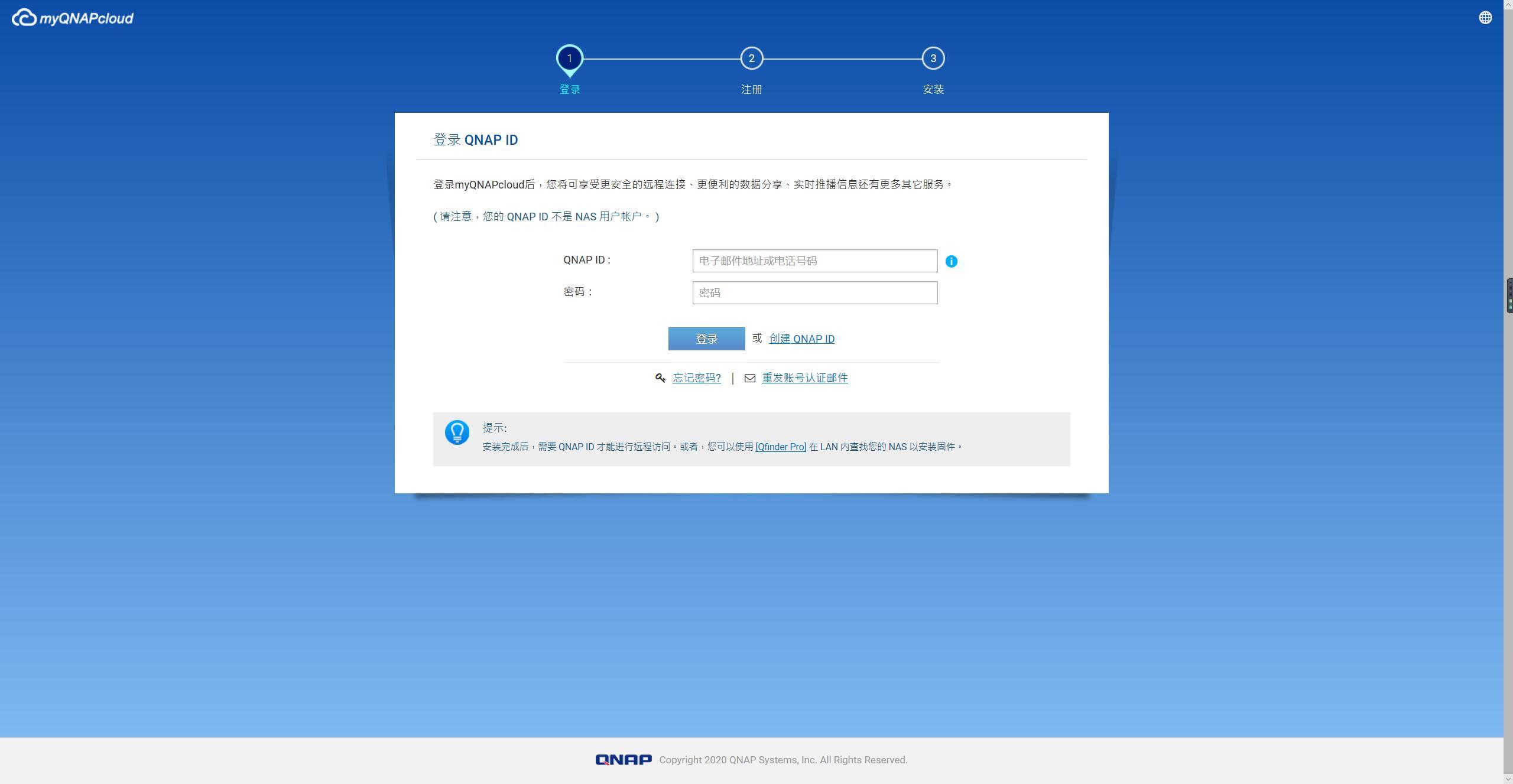The image size is (1513, 784).
Task: Open the language selector globe icon
Action: tap(1485, 17)
